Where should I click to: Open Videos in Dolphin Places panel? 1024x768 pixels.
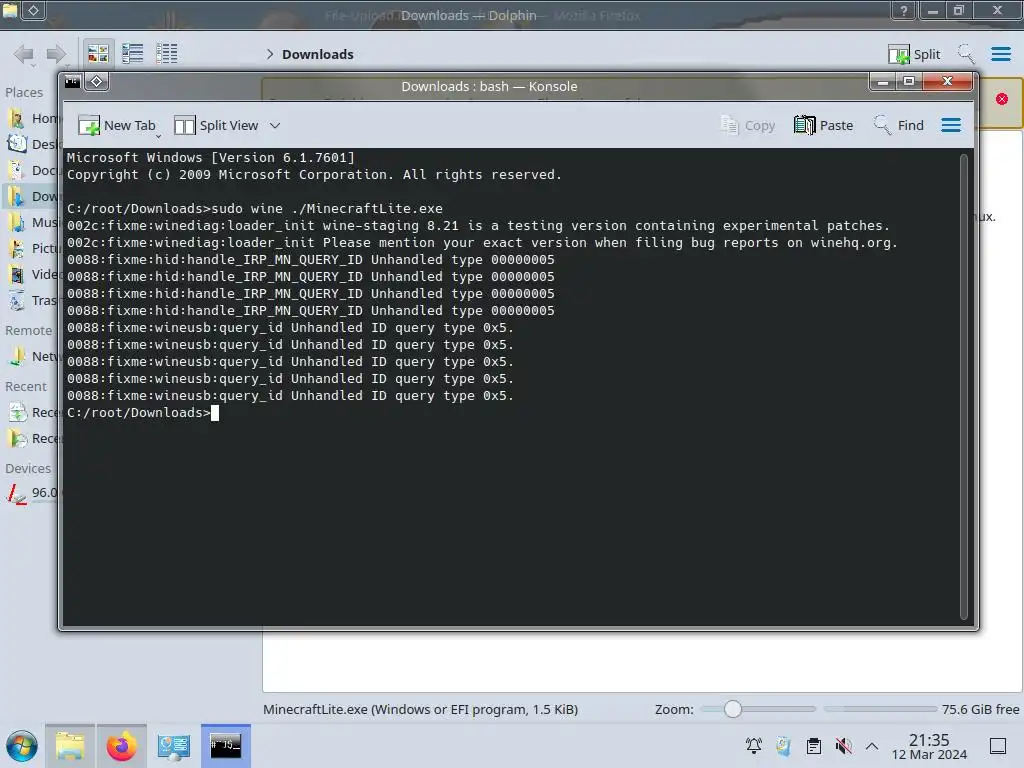33,274
